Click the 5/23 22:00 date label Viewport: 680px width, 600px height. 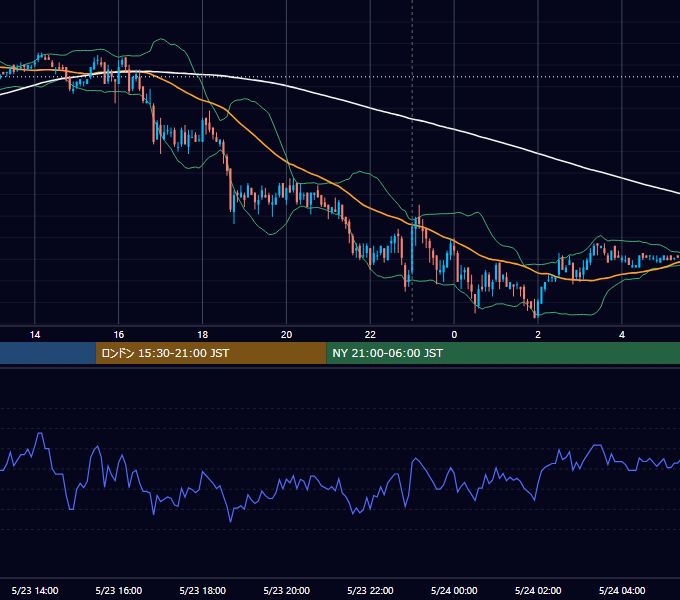(370, 590)
